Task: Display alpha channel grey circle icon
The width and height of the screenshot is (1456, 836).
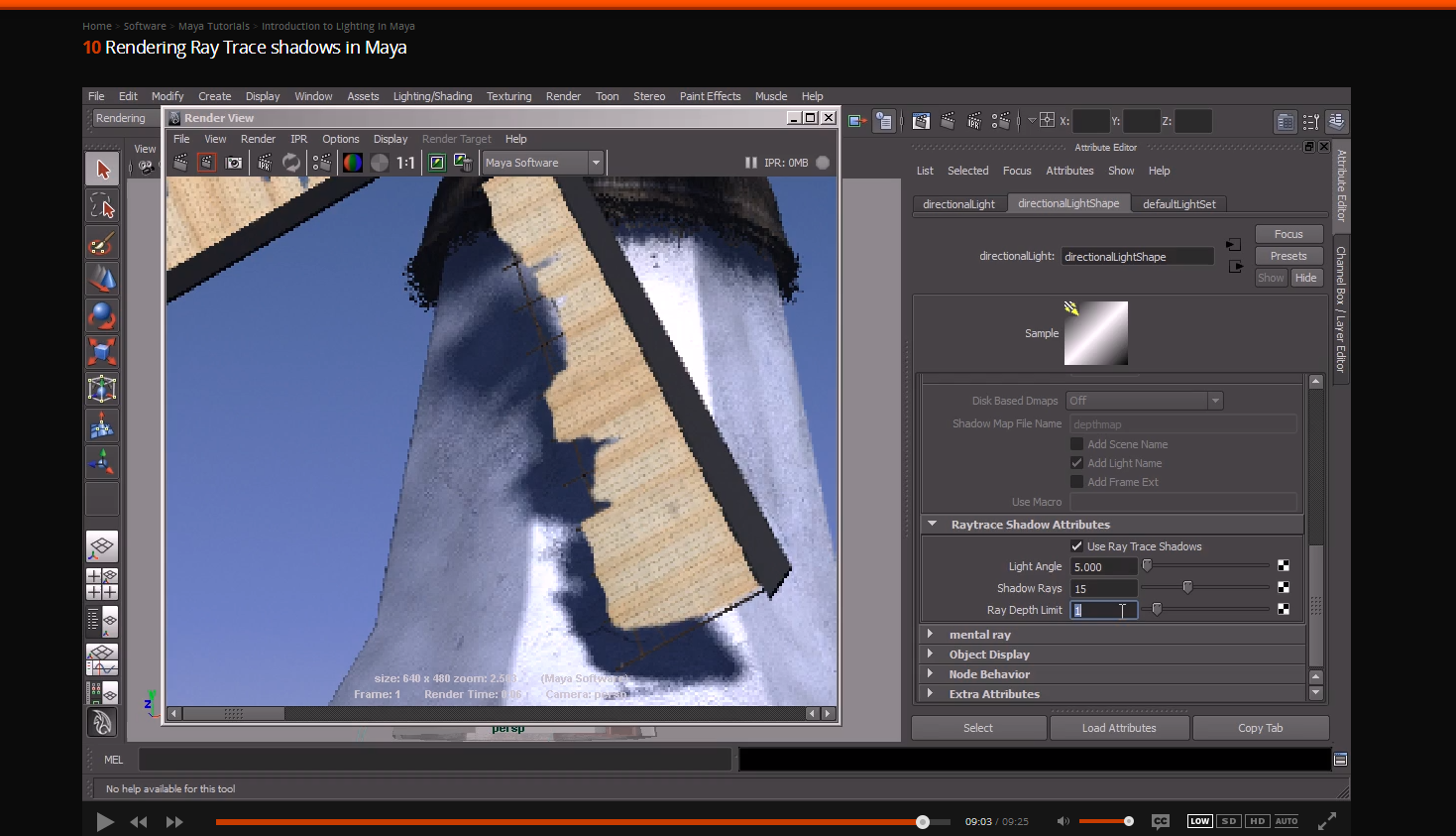Action: point(380,163)
